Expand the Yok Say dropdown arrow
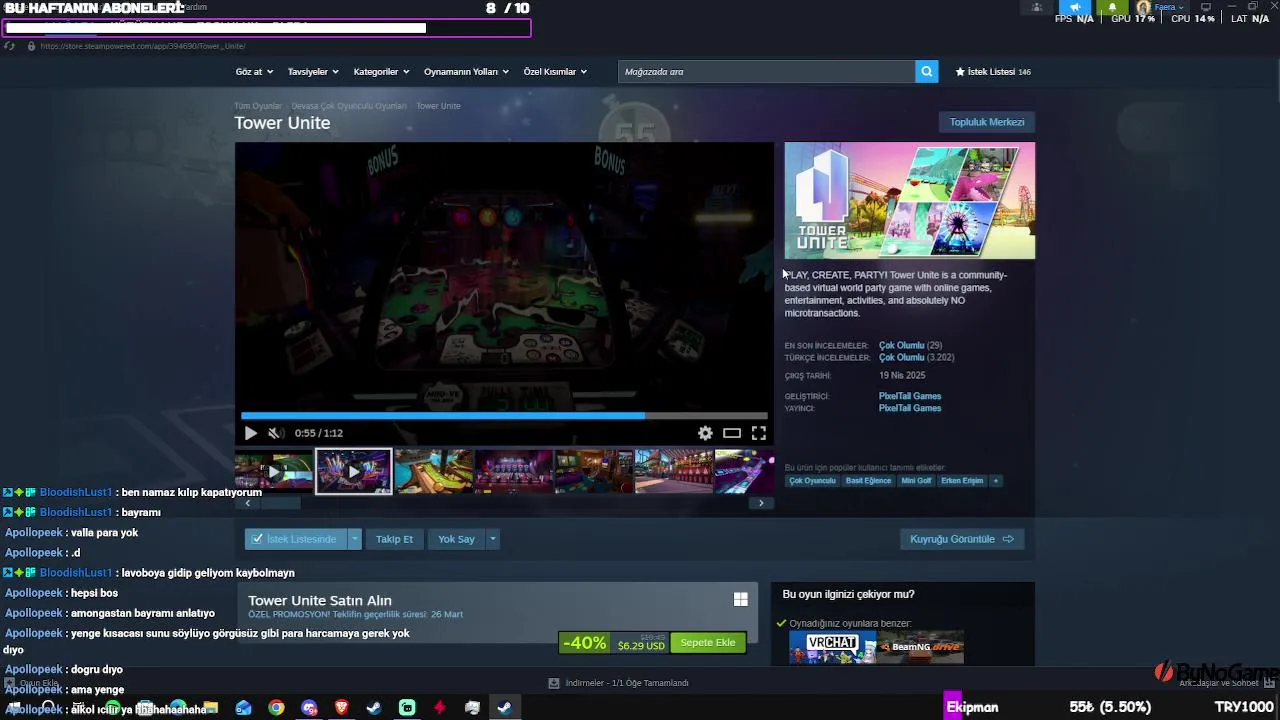 click(492, 539)
